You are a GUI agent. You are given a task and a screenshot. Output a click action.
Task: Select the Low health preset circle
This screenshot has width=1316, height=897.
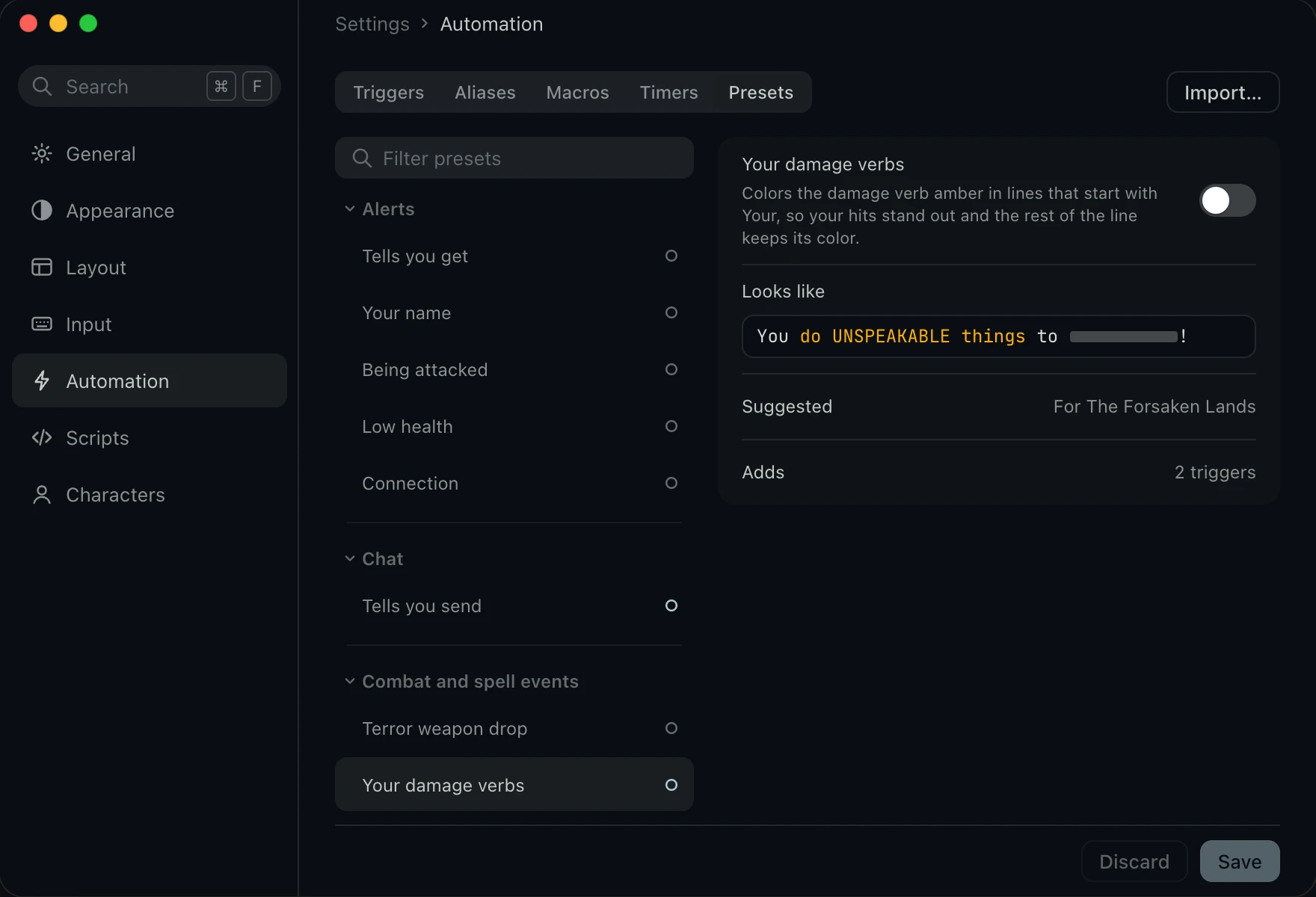[671, 426]
